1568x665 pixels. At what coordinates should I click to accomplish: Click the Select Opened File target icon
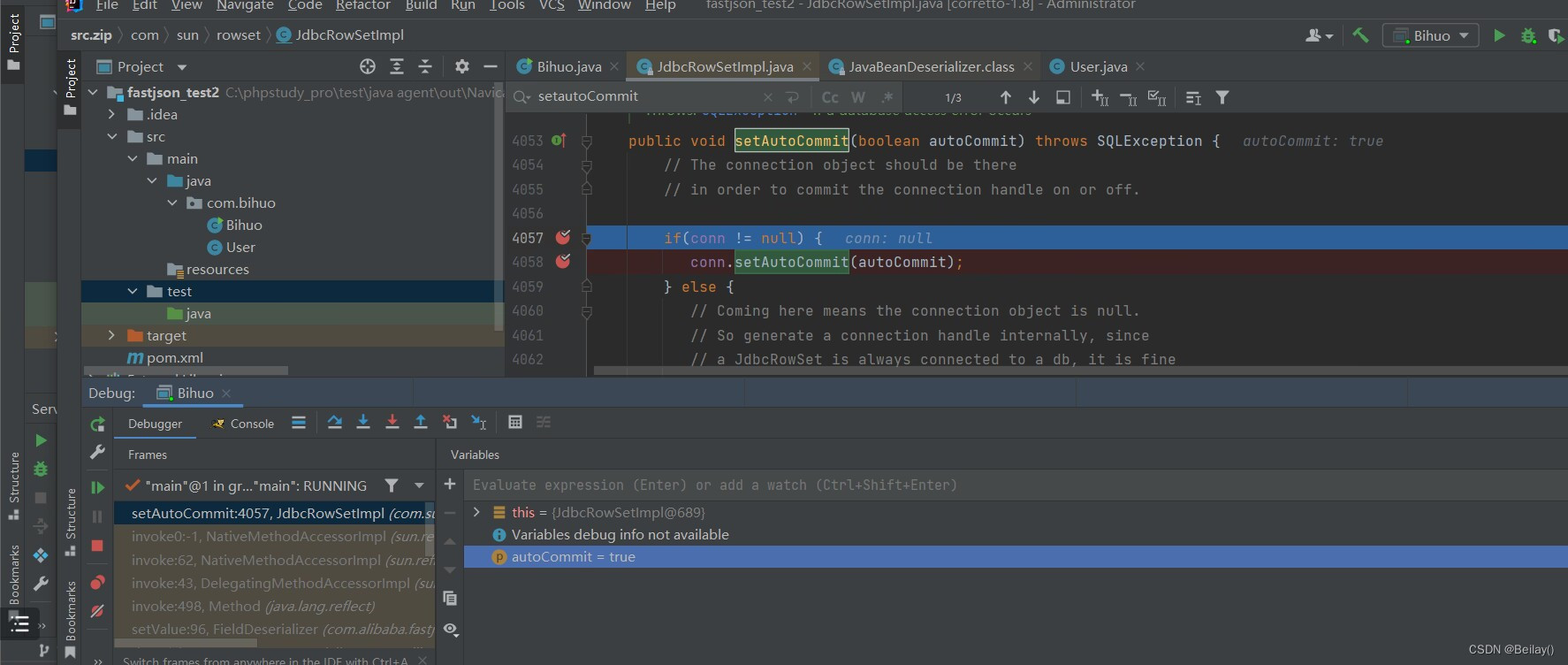point(368,66)
